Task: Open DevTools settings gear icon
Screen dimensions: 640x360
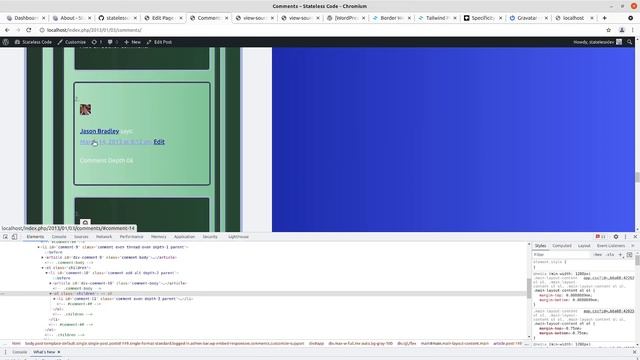Action: pyautogui.click(x=616, y=237)
